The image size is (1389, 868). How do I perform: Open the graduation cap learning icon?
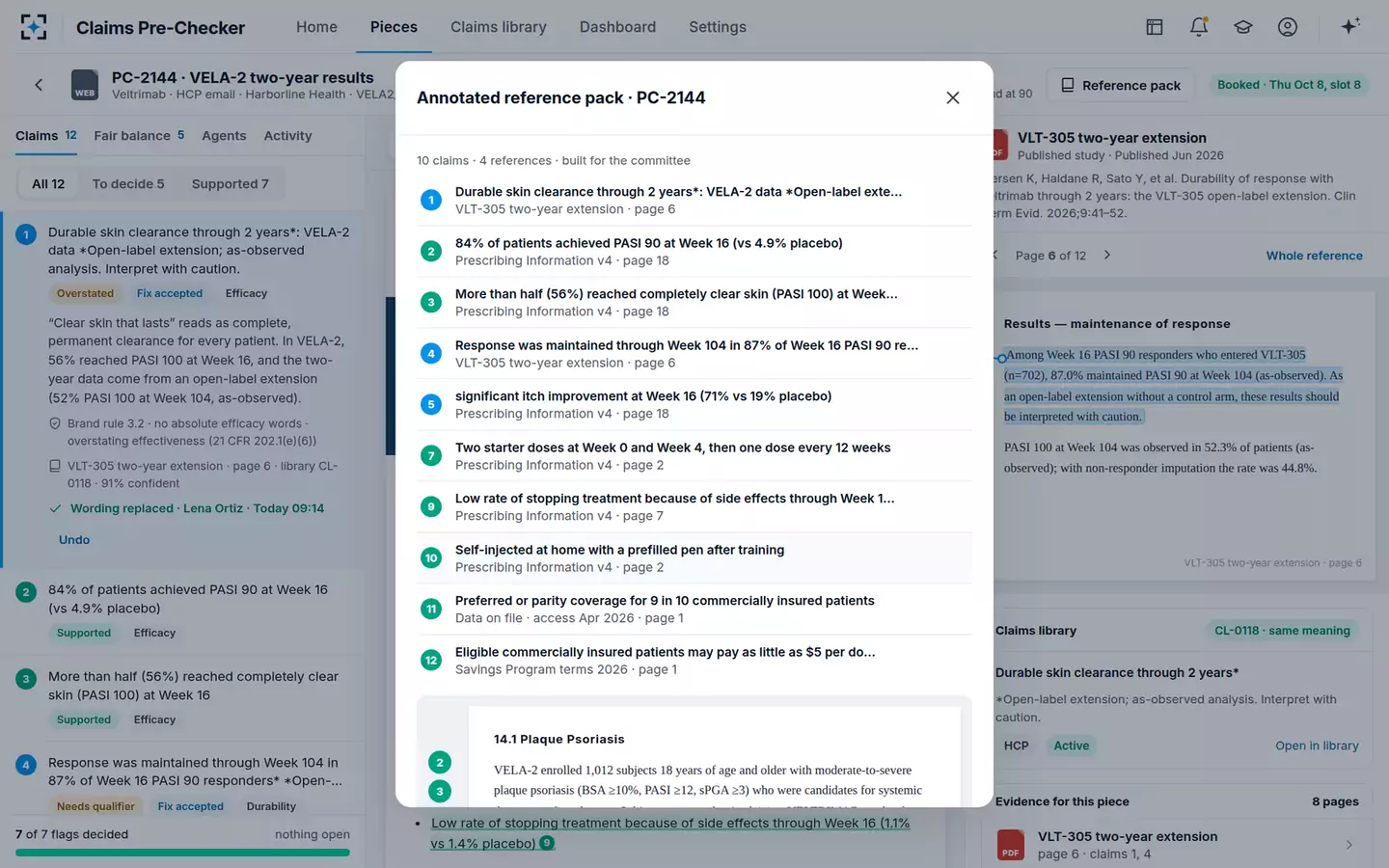[1243, 27]
